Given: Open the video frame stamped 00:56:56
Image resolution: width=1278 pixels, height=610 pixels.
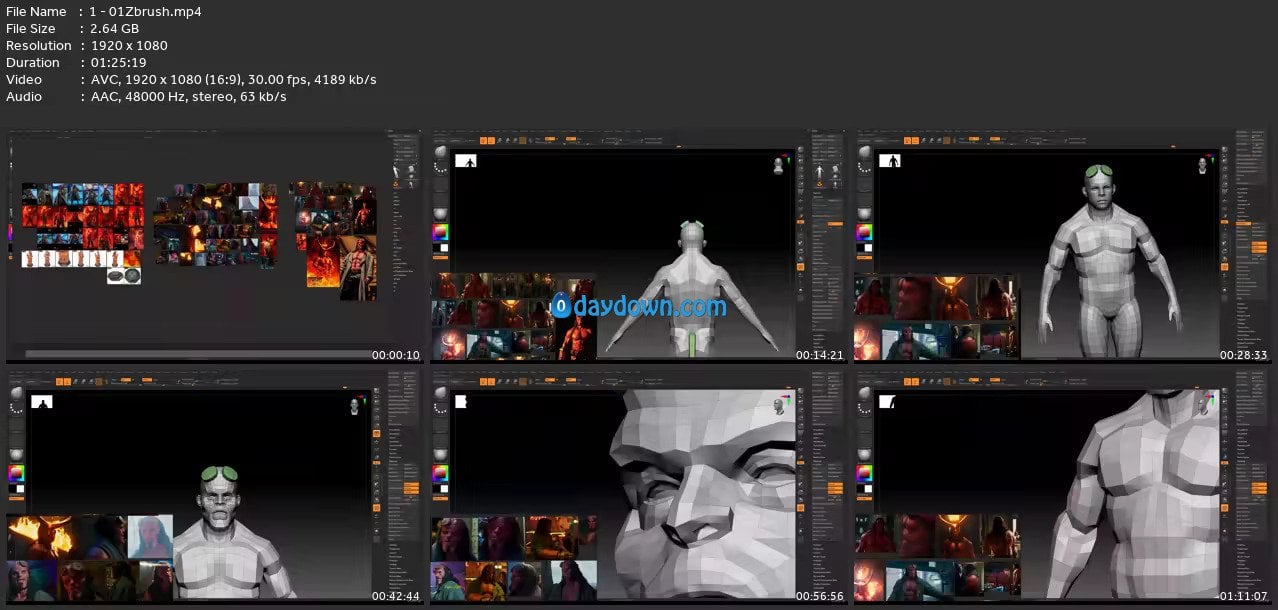Looking at the screenshot, I should click(x=638, y=487).
